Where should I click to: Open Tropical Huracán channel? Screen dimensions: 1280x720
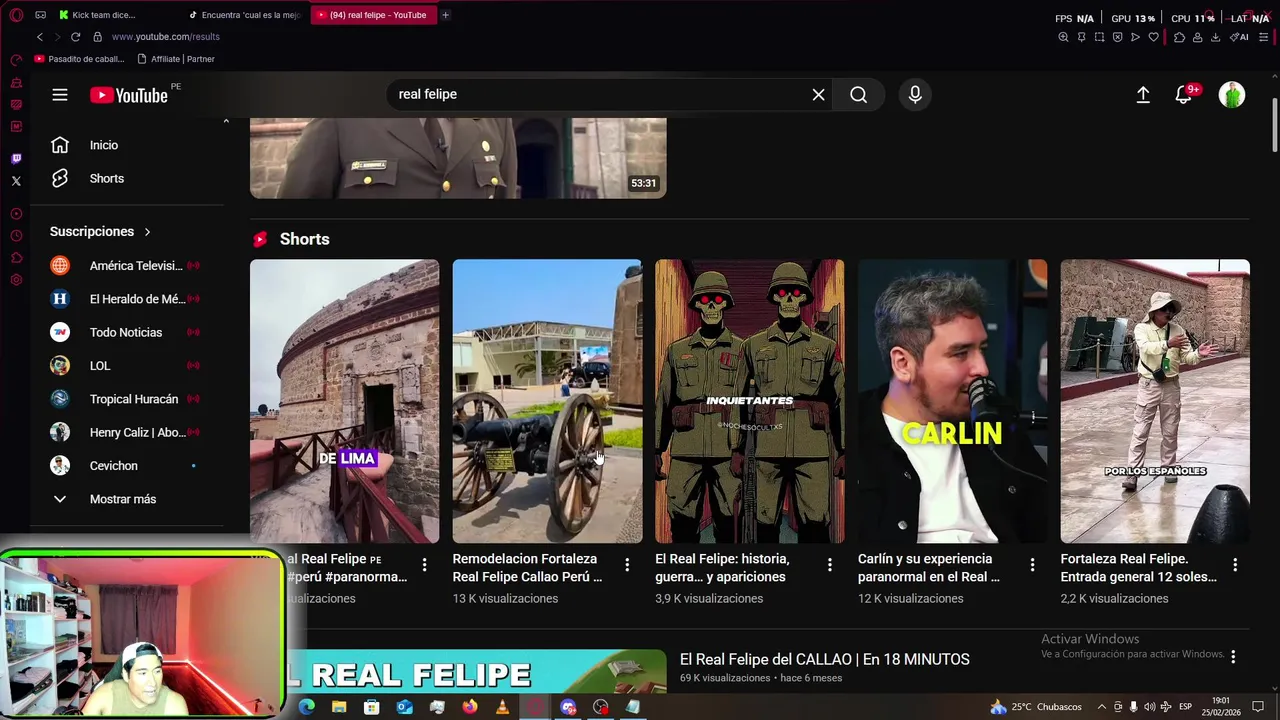click(x=125, y=399)
